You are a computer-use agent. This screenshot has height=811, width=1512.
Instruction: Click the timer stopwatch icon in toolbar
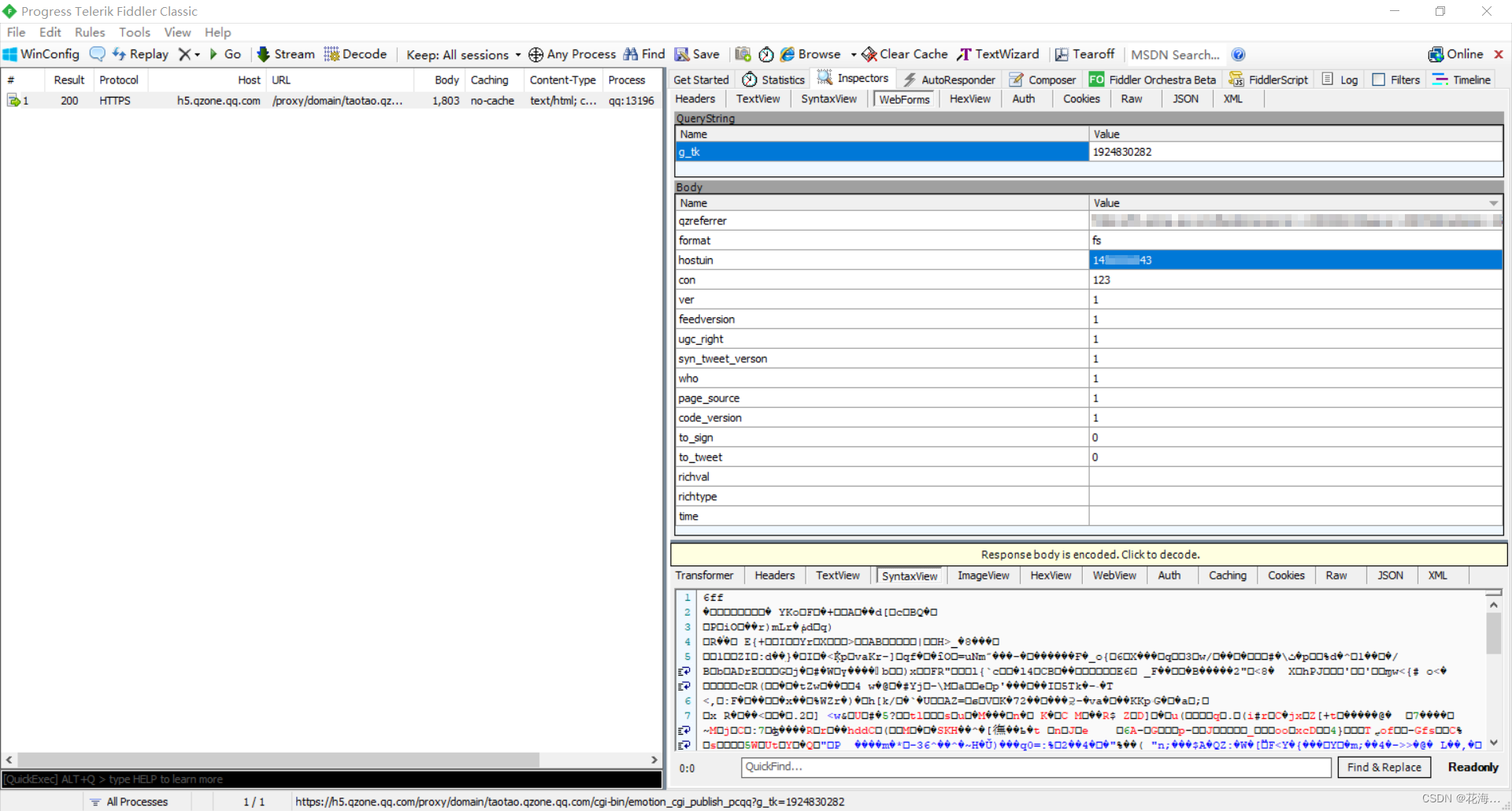pyautogui.click(x=766, y=54)
